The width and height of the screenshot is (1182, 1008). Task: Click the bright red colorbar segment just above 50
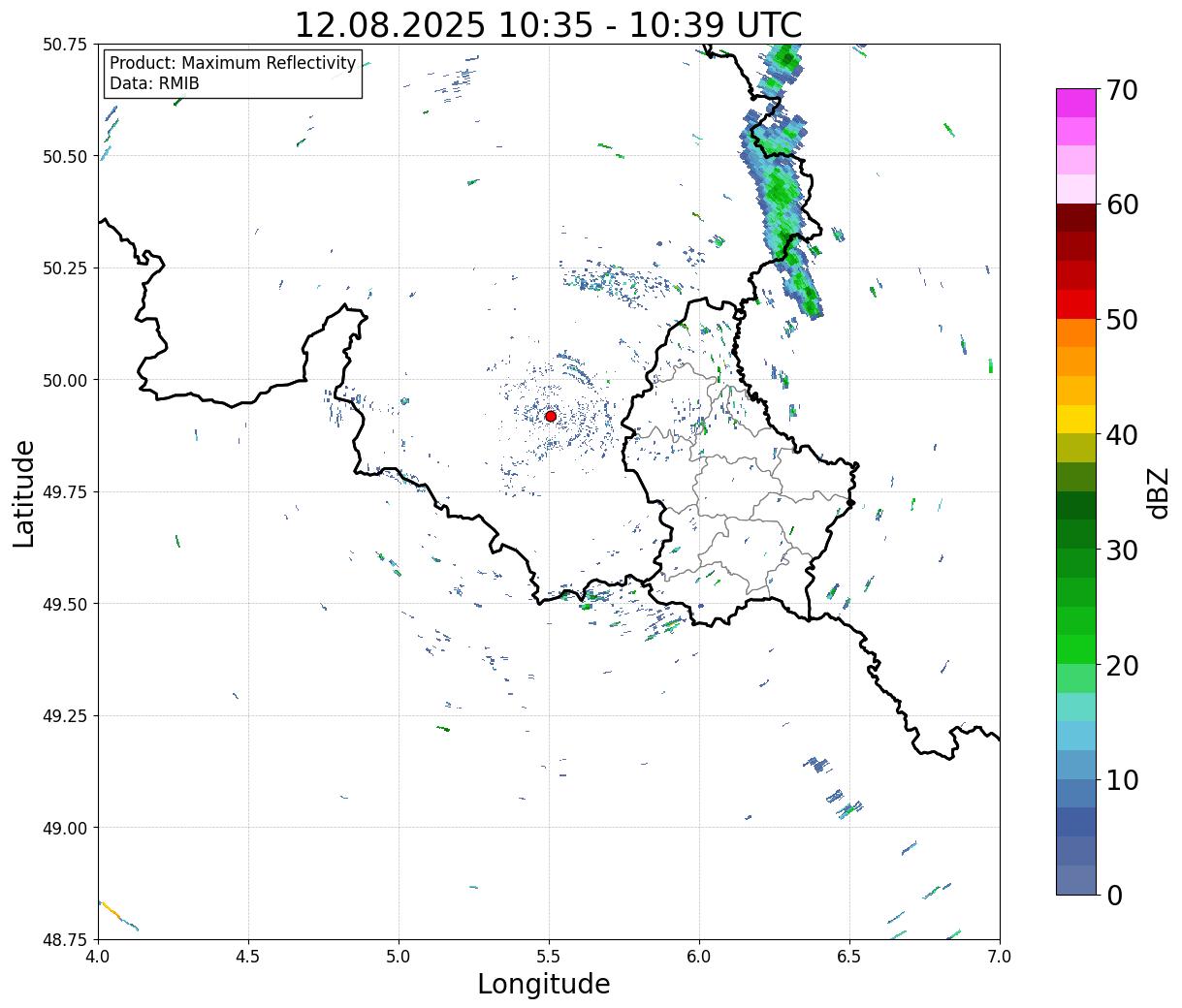(x=1076, y=304)
